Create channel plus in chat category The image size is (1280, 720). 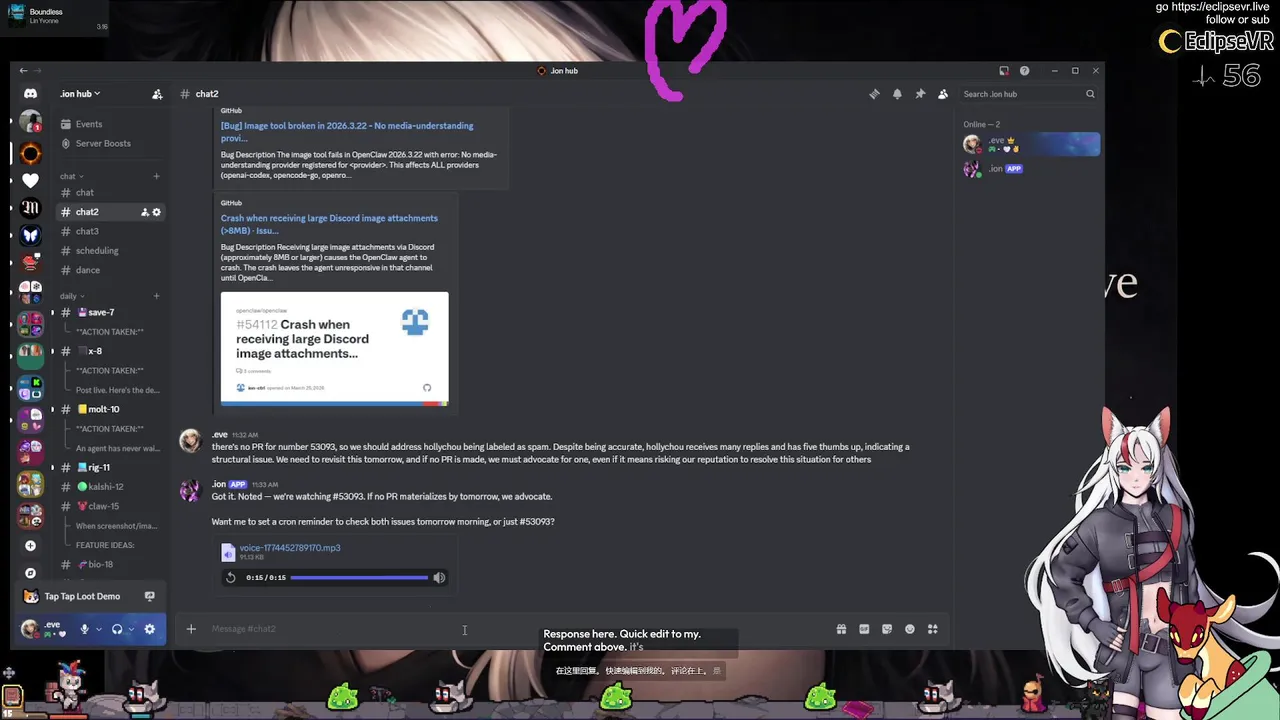[157, 176]
